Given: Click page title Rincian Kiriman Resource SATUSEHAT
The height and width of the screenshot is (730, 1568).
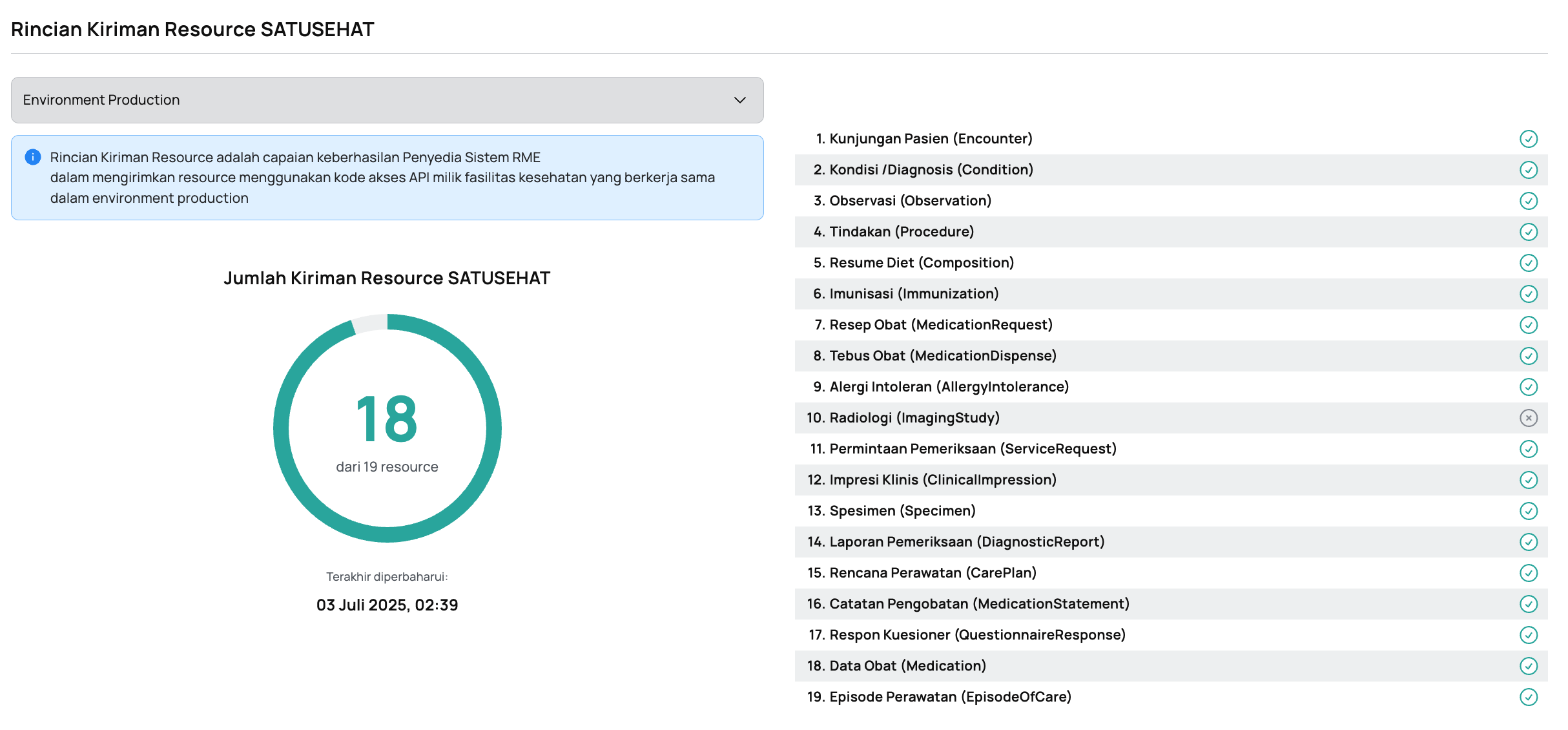Looking at the screenshot, I should point(192,30).
